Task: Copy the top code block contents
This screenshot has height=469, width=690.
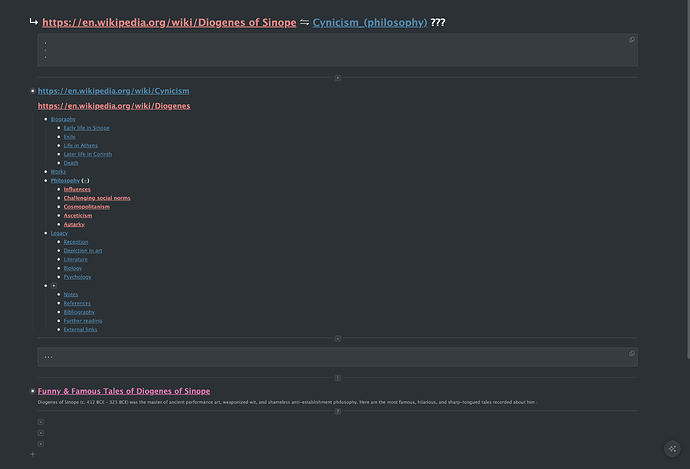Action: (631, 40)
